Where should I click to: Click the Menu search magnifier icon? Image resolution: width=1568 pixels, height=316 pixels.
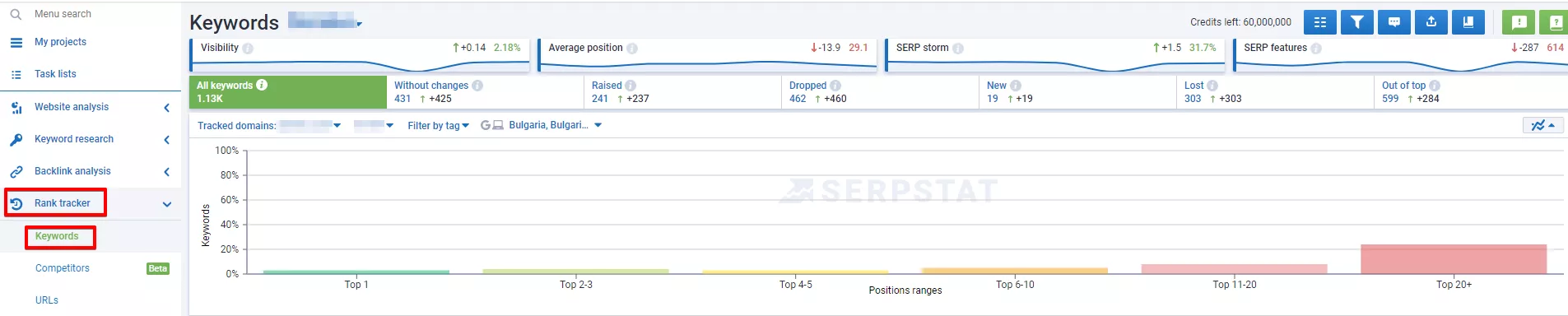point(16,14)
